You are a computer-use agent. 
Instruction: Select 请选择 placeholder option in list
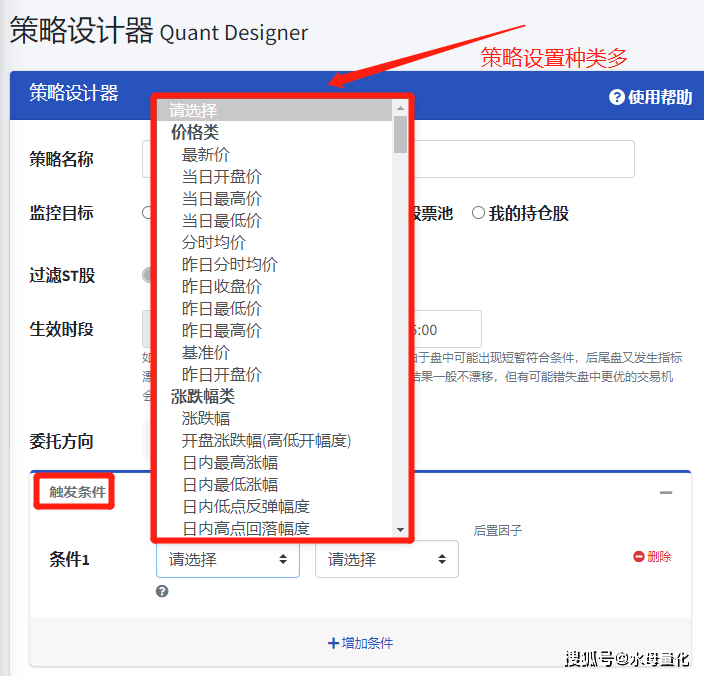pos(275,110)
